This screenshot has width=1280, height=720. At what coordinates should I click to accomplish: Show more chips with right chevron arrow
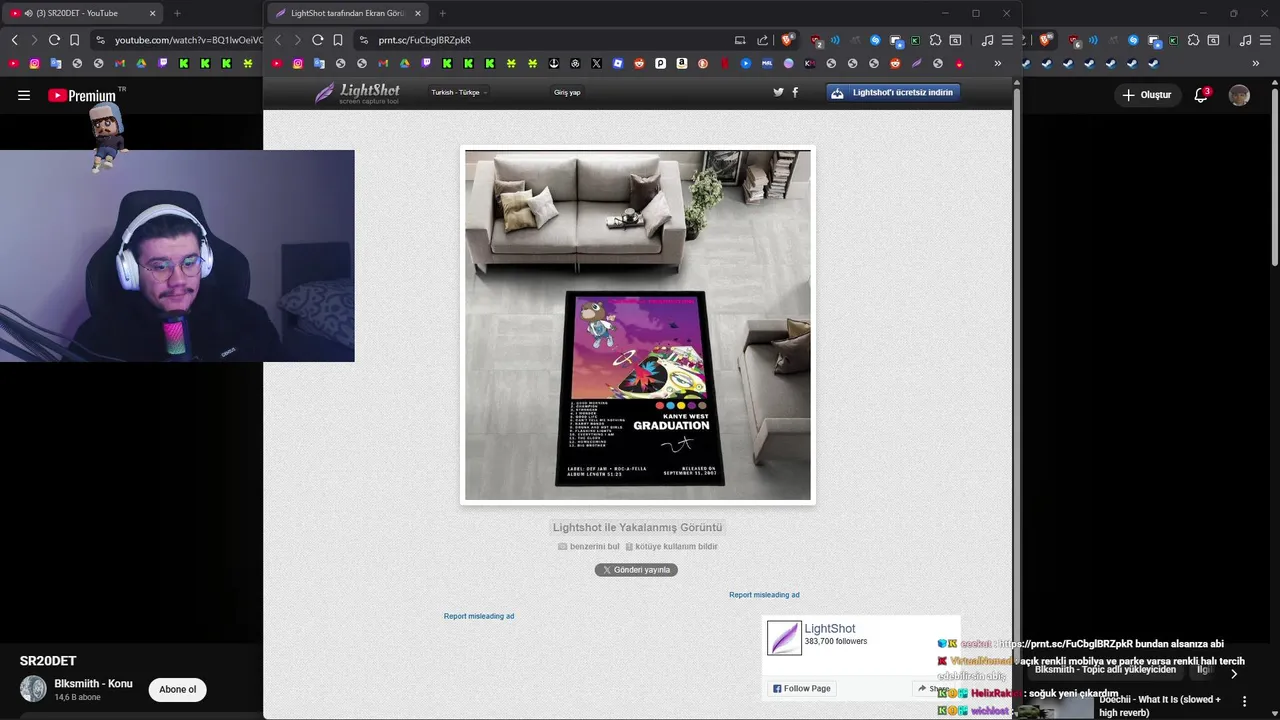tap(1233, 673)
